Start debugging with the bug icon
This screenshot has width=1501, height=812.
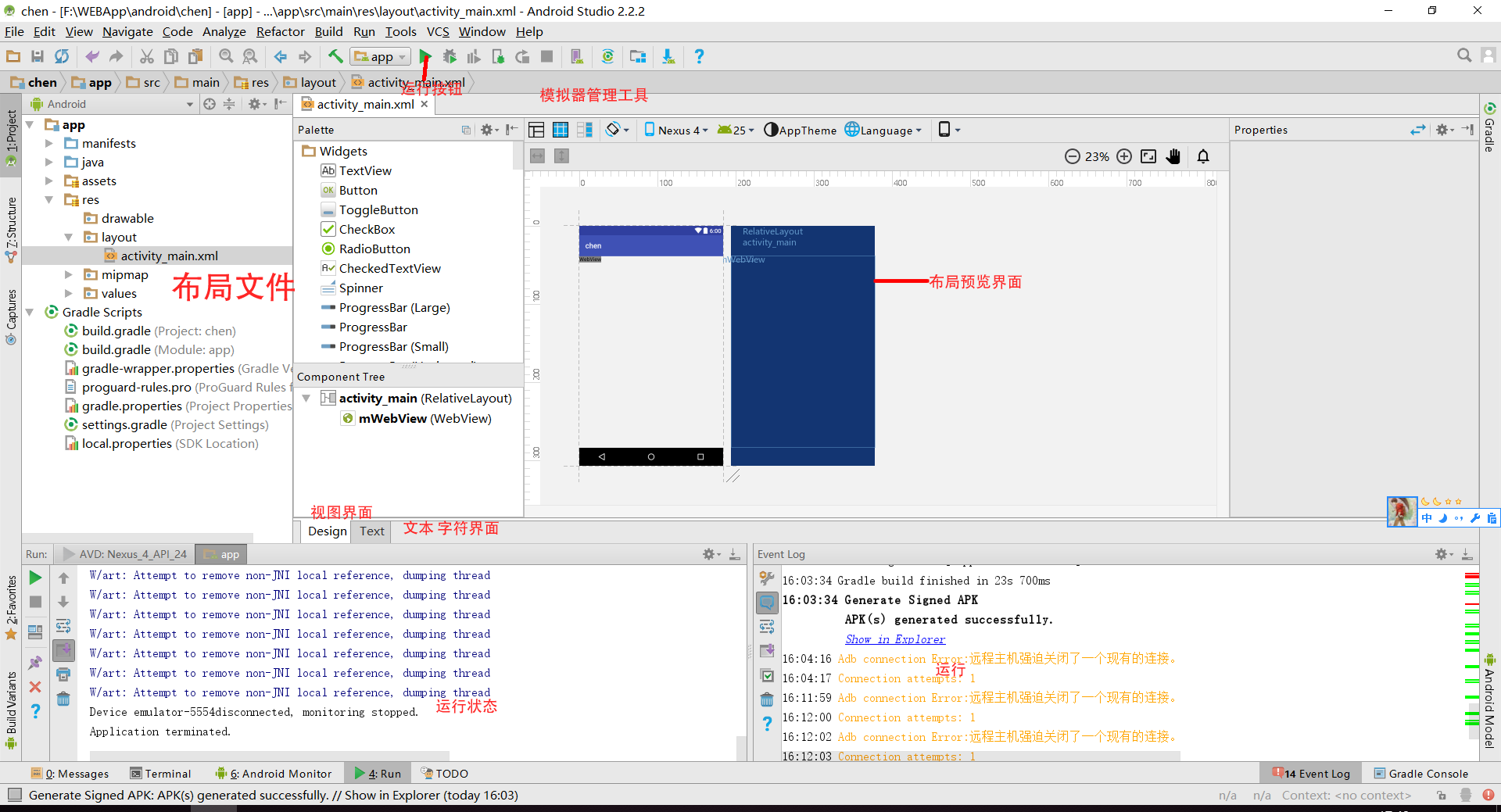(x=450, y=56)
